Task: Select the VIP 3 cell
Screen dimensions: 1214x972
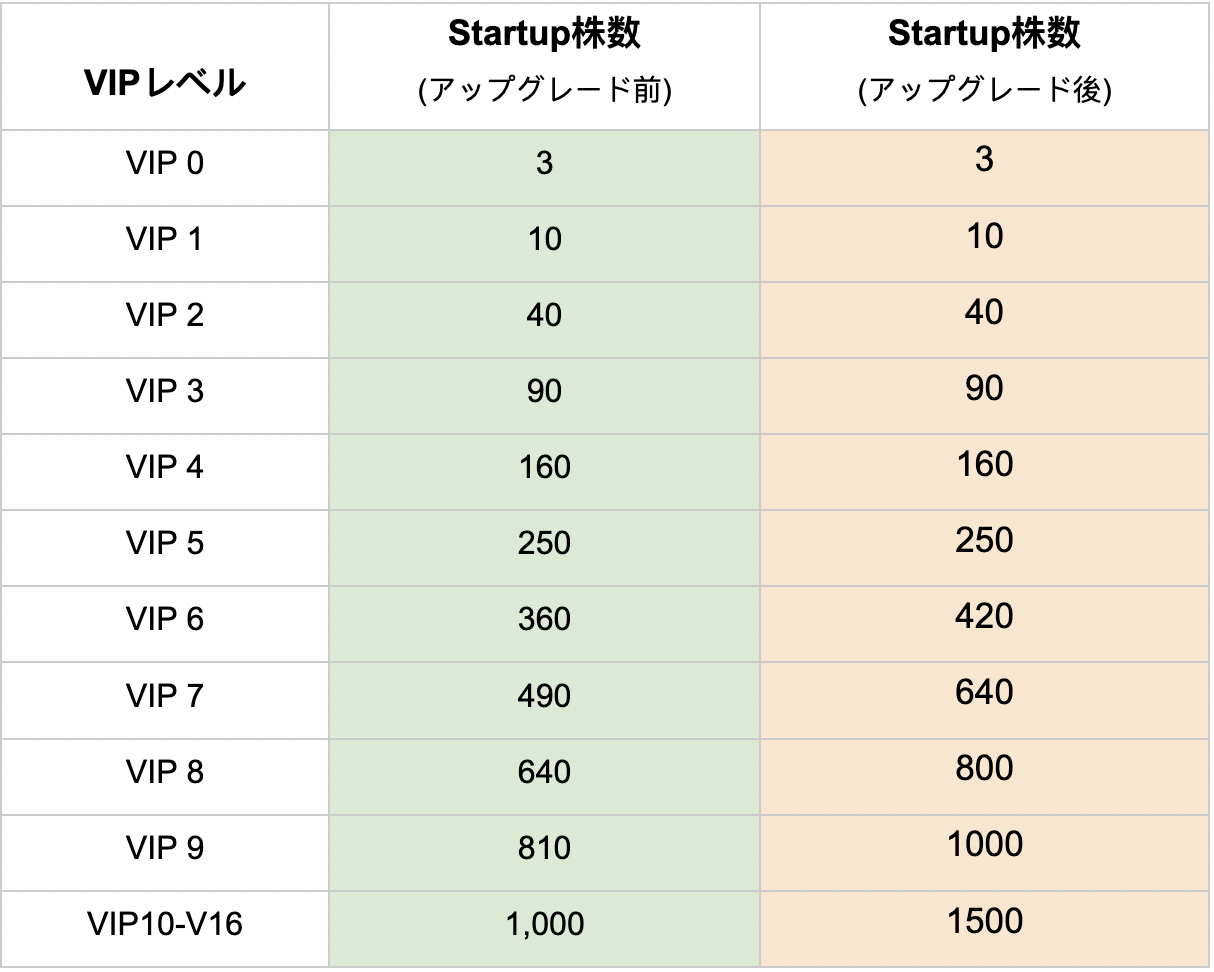Action: pyautogui.click(x=165, y=391)
